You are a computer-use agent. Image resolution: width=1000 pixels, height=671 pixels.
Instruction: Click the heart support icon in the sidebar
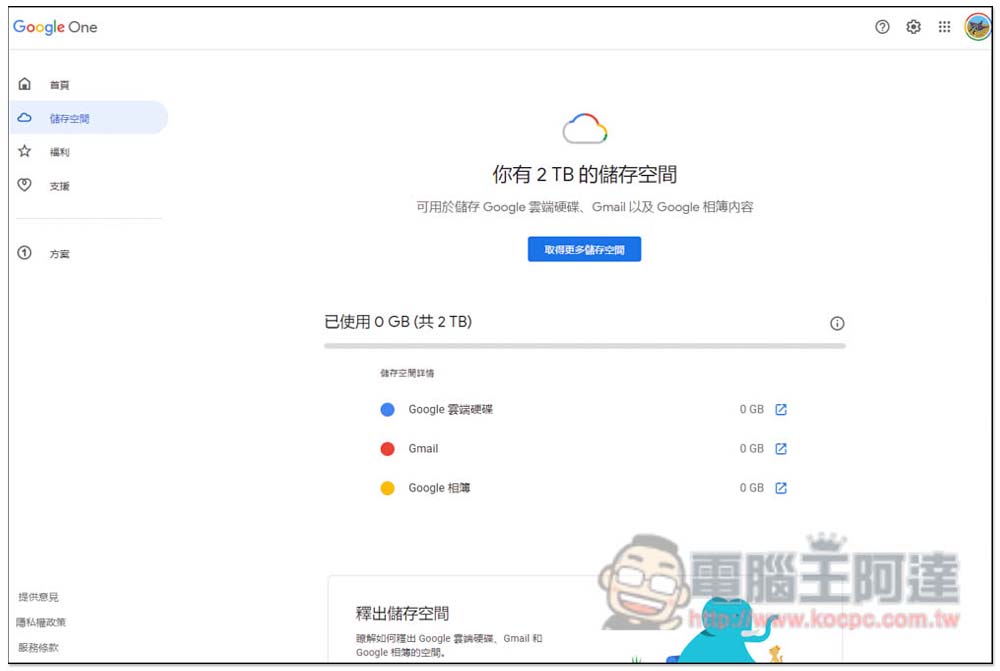coord(24,185)
